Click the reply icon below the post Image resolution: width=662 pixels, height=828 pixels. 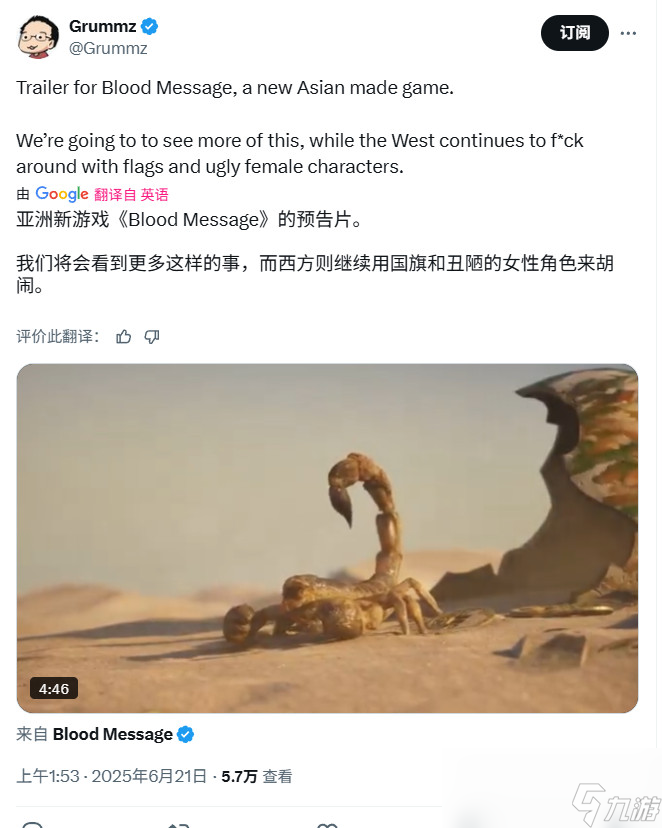point(33,824)
